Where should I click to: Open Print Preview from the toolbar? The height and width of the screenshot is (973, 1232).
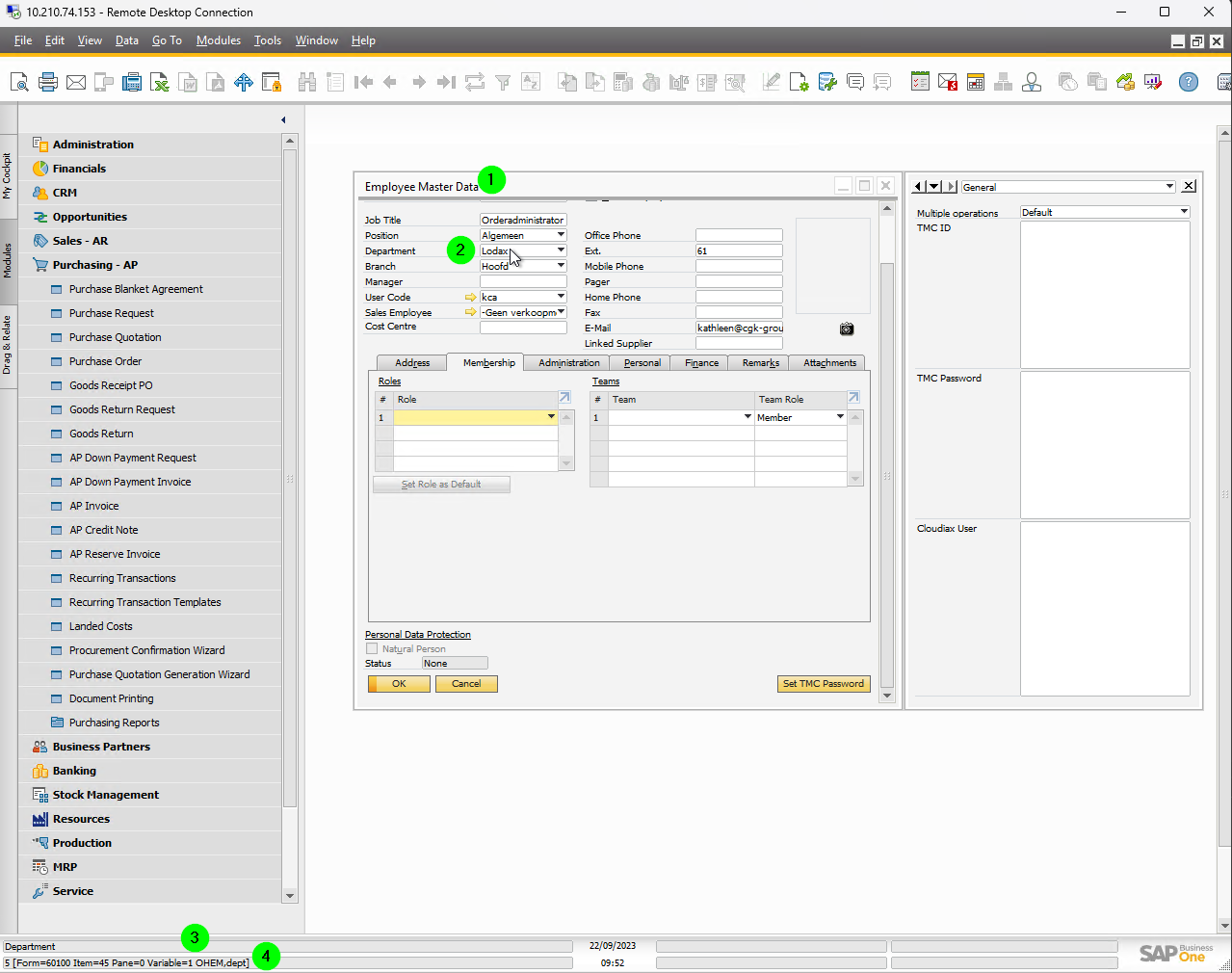19,82
